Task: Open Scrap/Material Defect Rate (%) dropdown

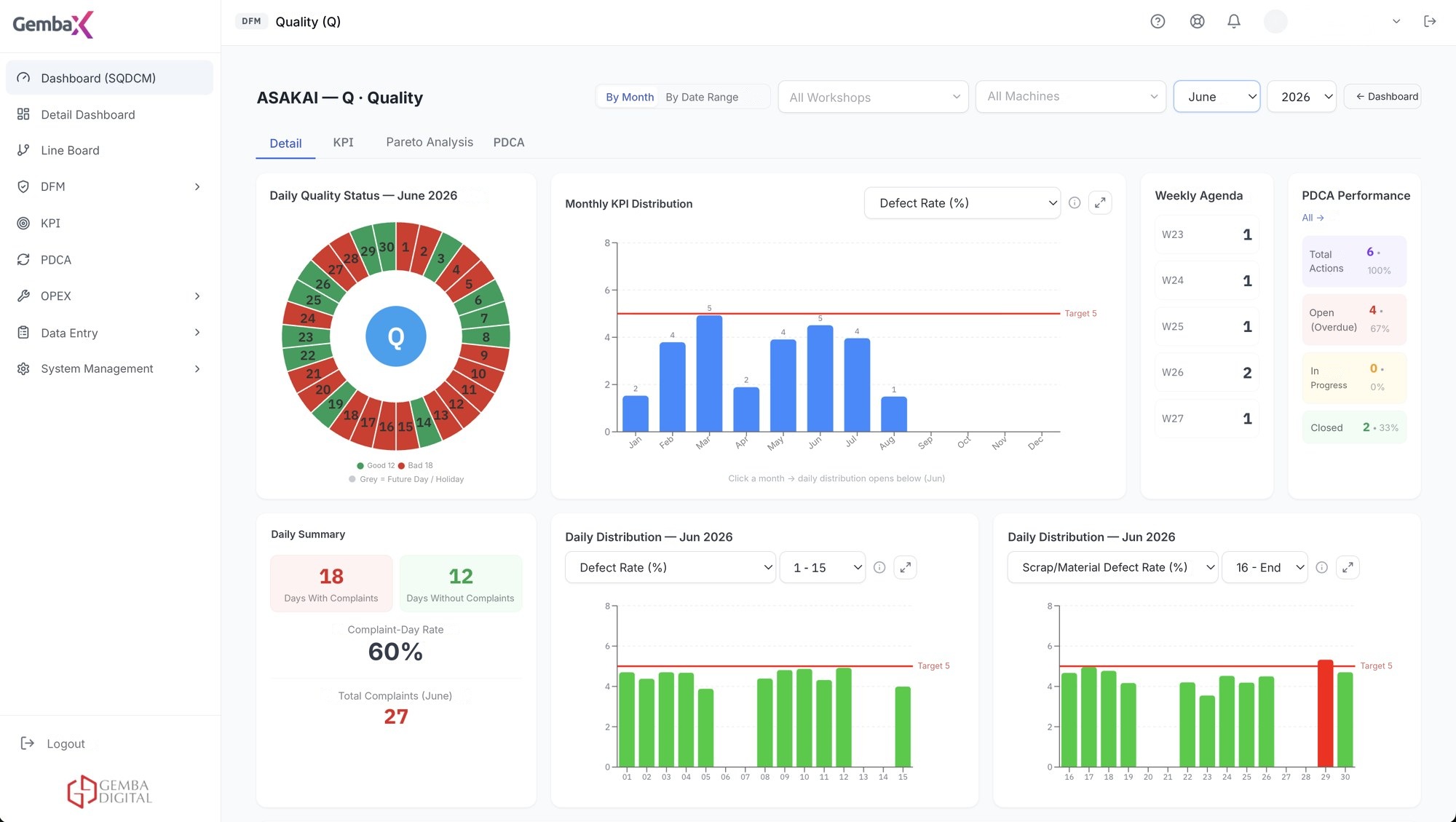Action: click(1112, 567)
